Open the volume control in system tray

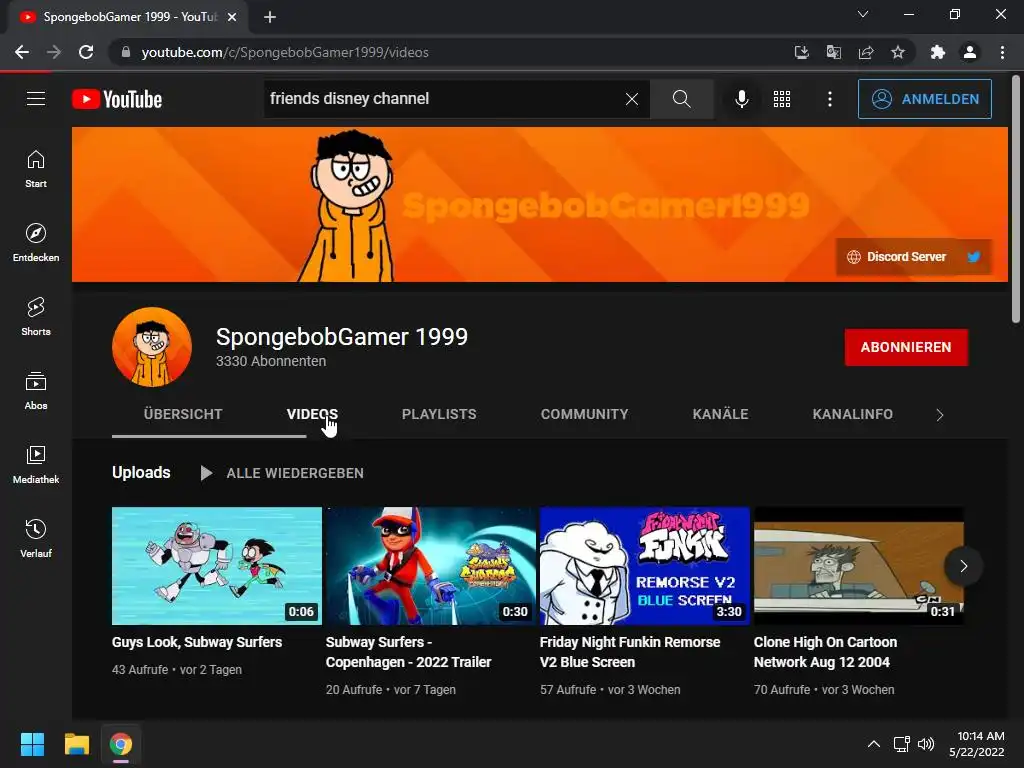926,744
